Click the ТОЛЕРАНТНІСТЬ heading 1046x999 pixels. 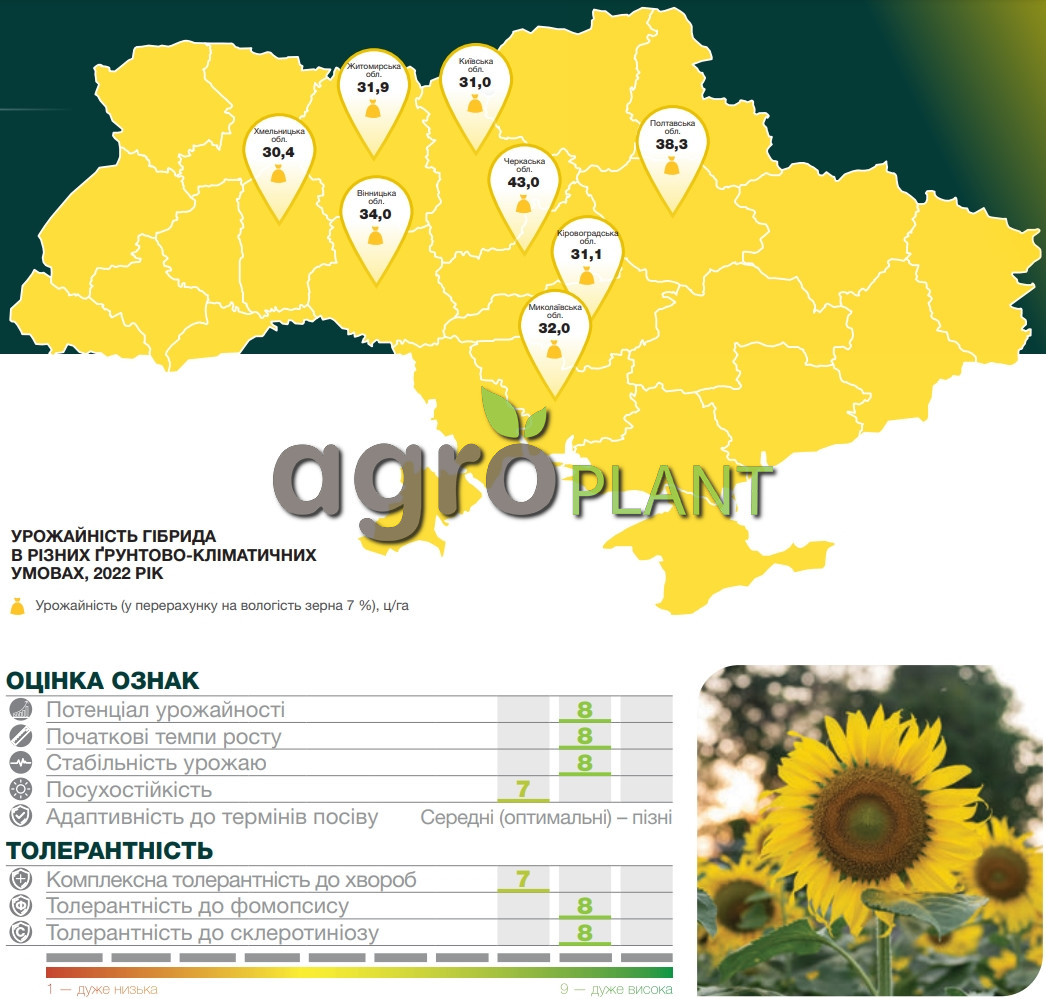[x=109, y=851]
